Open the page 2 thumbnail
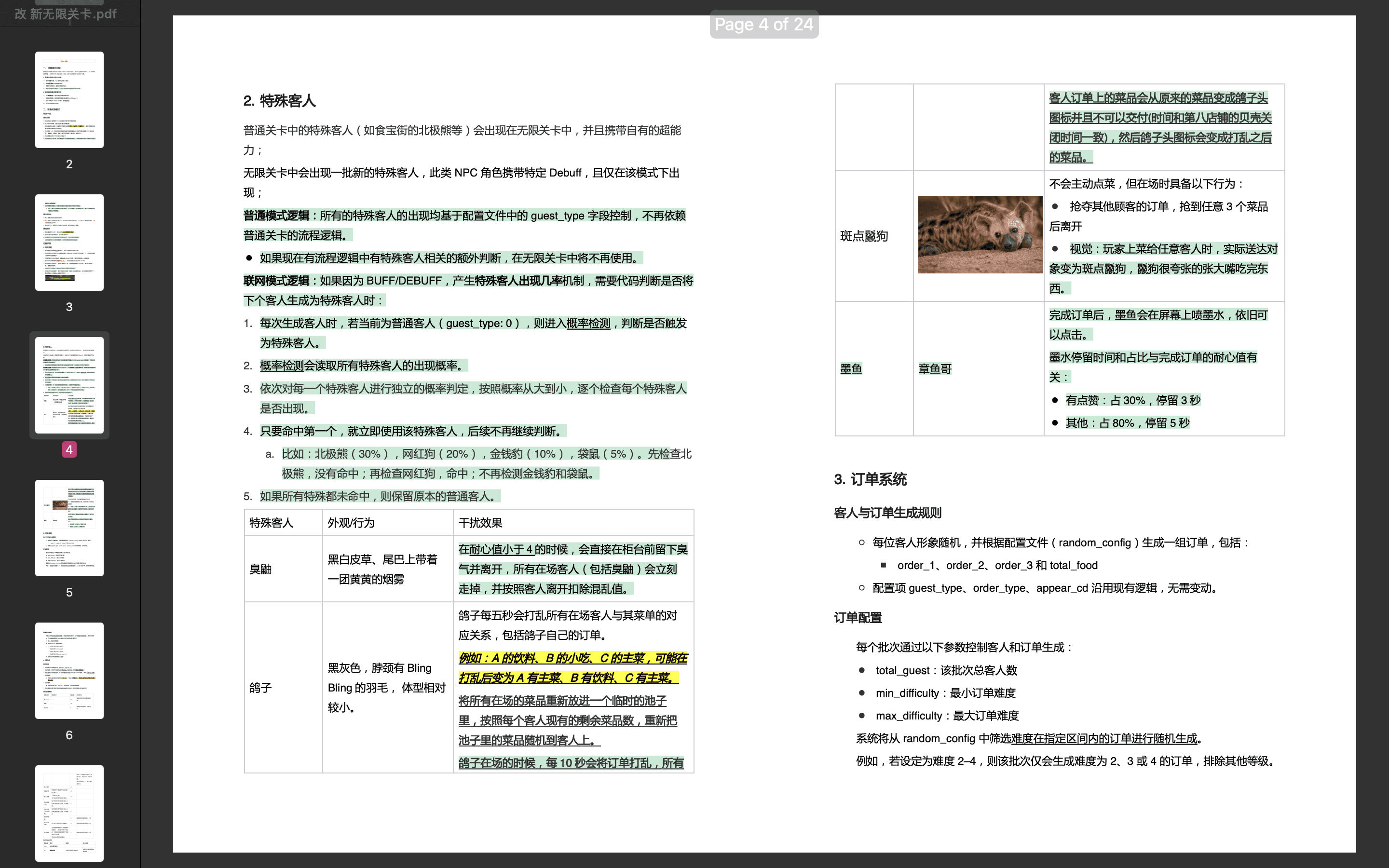The height and width of the screenshot is (868, 1389). click(x=69, y=100)
